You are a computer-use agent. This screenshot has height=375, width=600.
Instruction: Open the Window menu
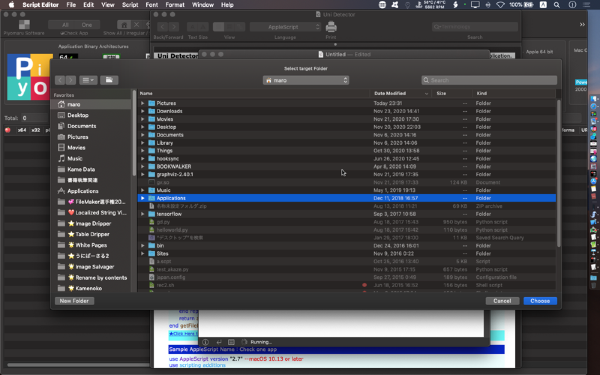pos(203,5)
